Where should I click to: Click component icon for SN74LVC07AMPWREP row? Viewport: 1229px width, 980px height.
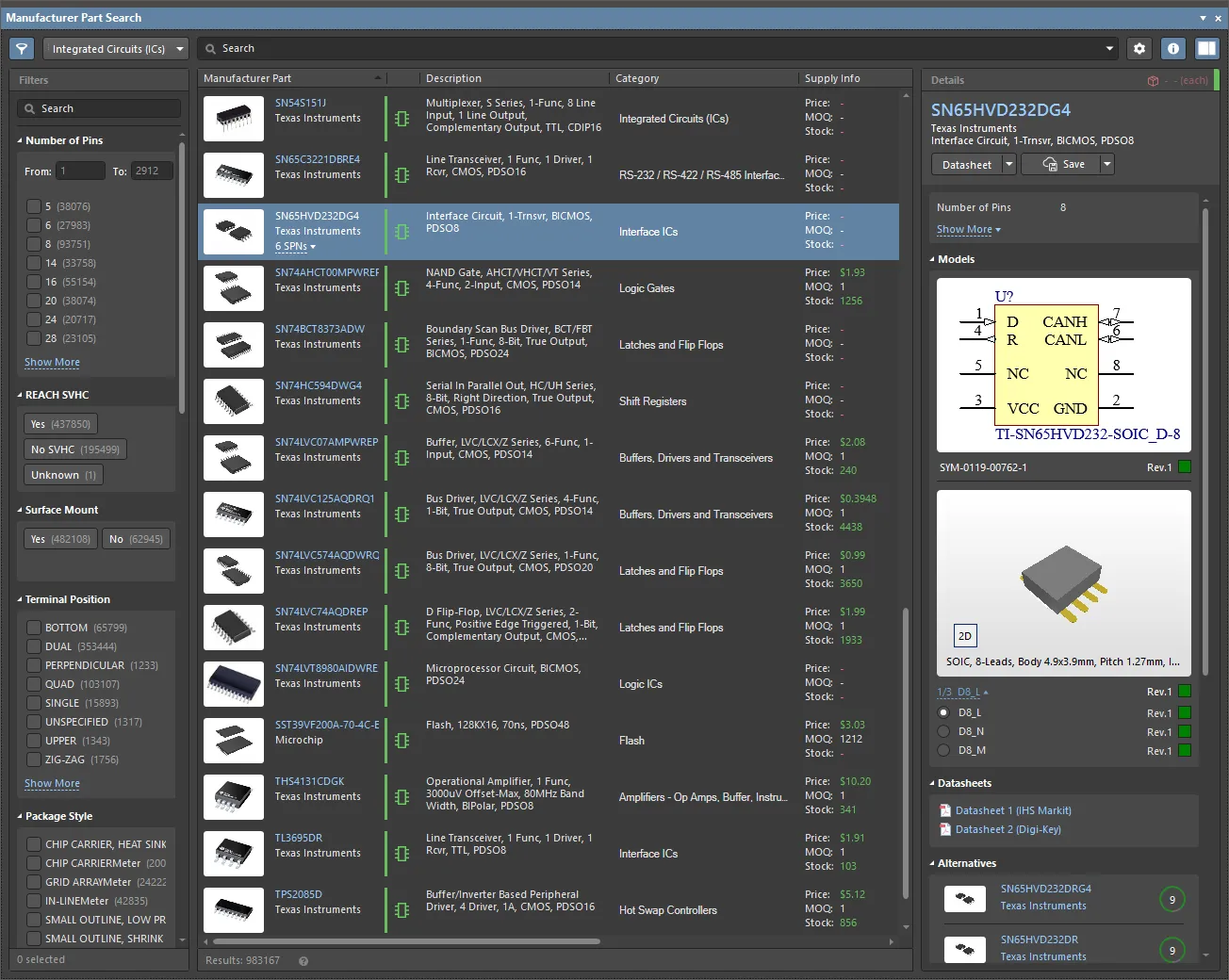pos(402,458)
